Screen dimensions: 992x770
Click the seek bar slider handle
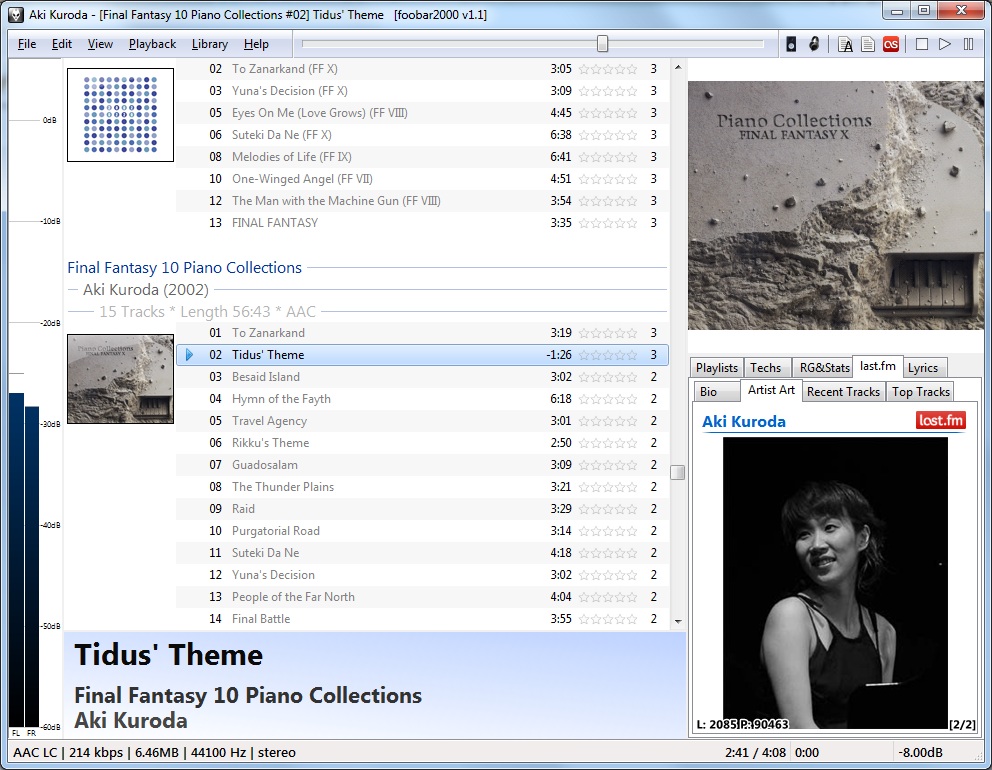coord(602,44)
